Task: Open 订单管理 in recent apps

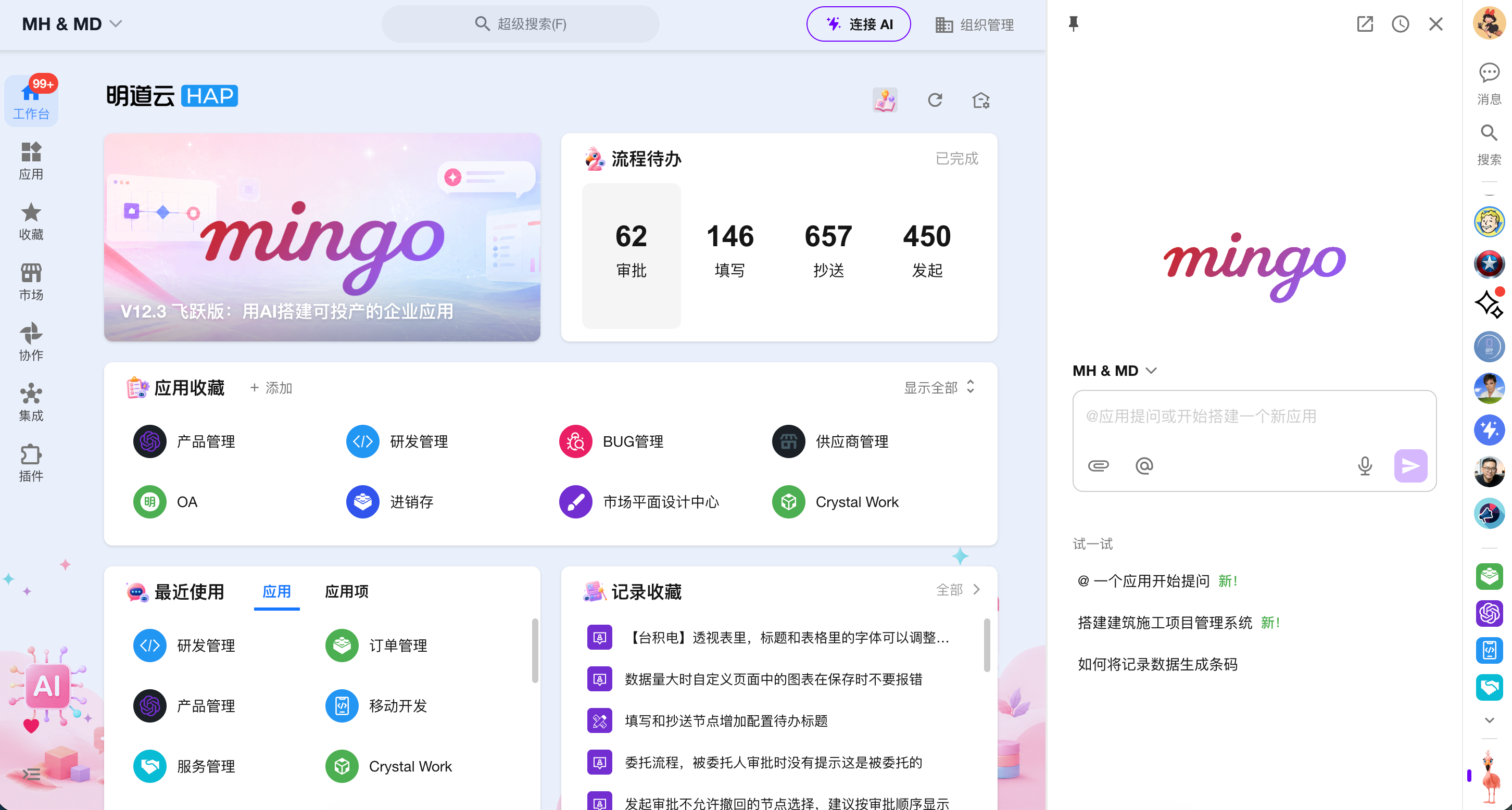Action: tap(376, 646)
